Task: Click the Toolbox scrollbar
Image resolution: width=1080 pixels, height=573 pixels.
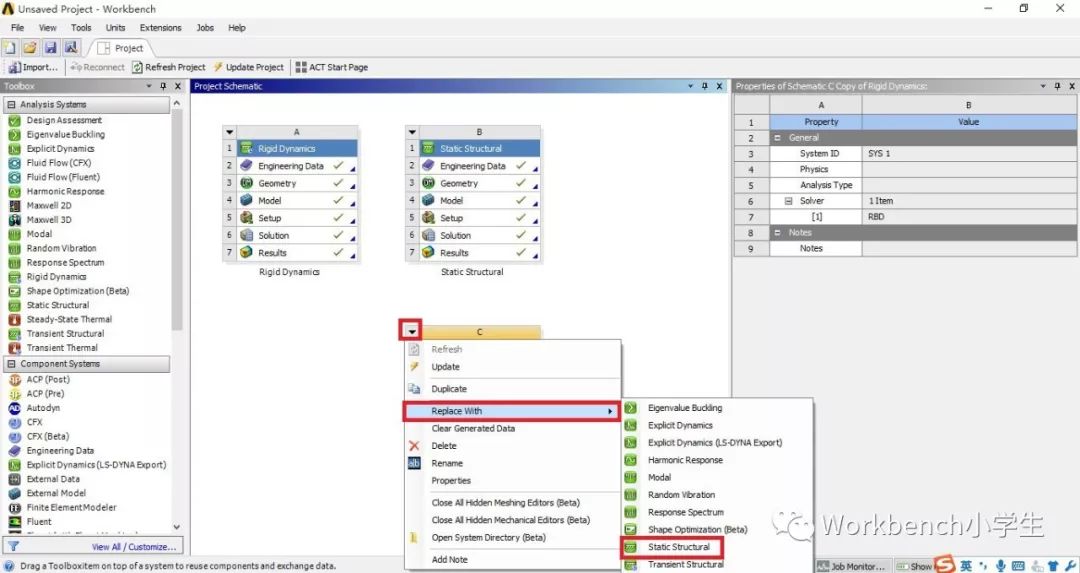Action: click(177, 220)
